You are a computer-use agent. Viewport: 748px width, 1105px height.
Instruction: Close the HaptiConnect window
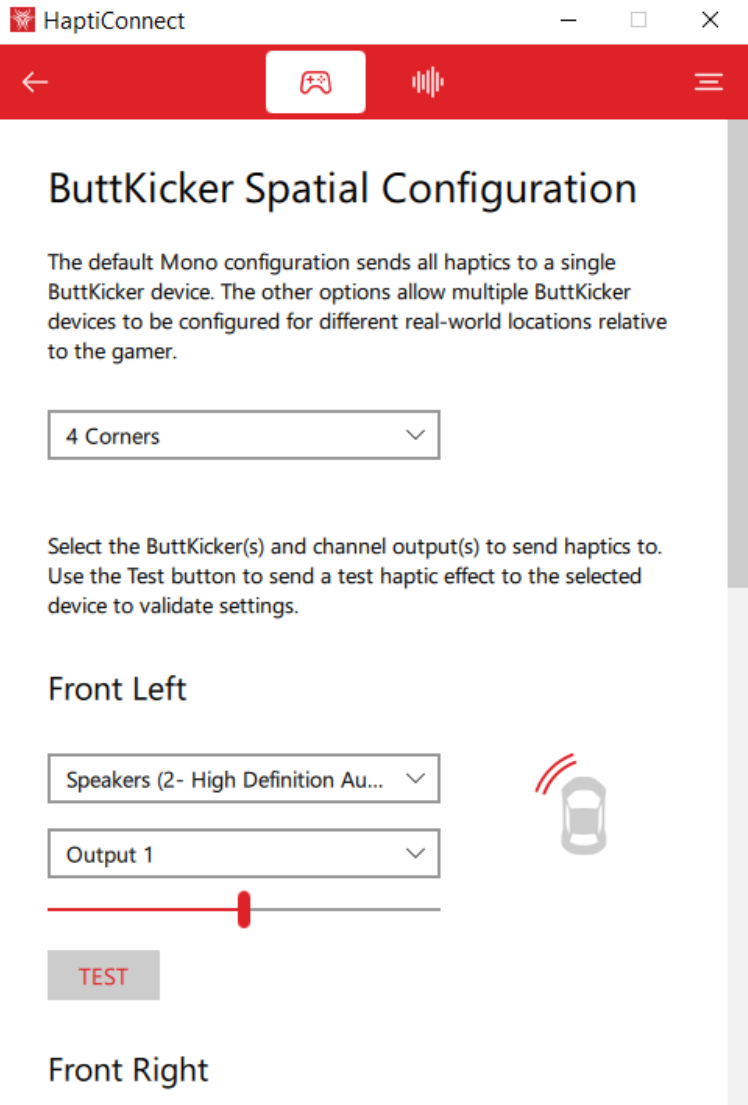710,20
